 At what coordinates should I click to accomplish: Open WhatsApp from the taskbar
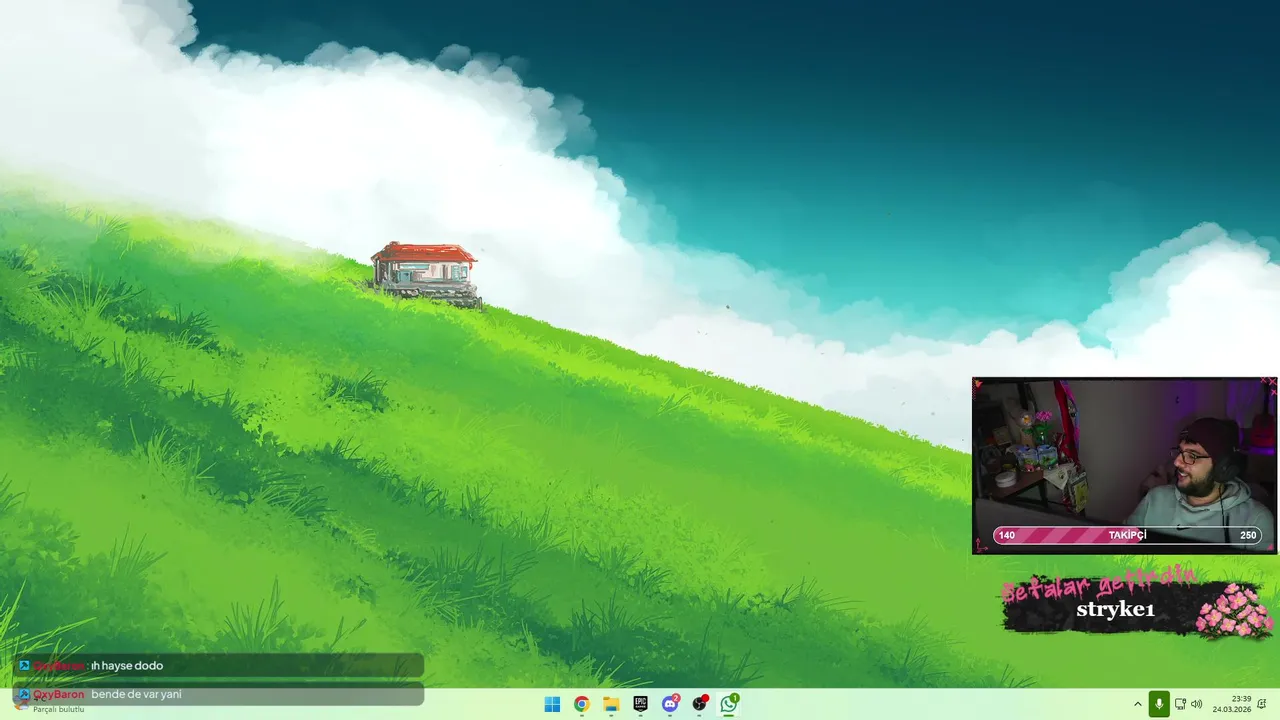(729, 704)
